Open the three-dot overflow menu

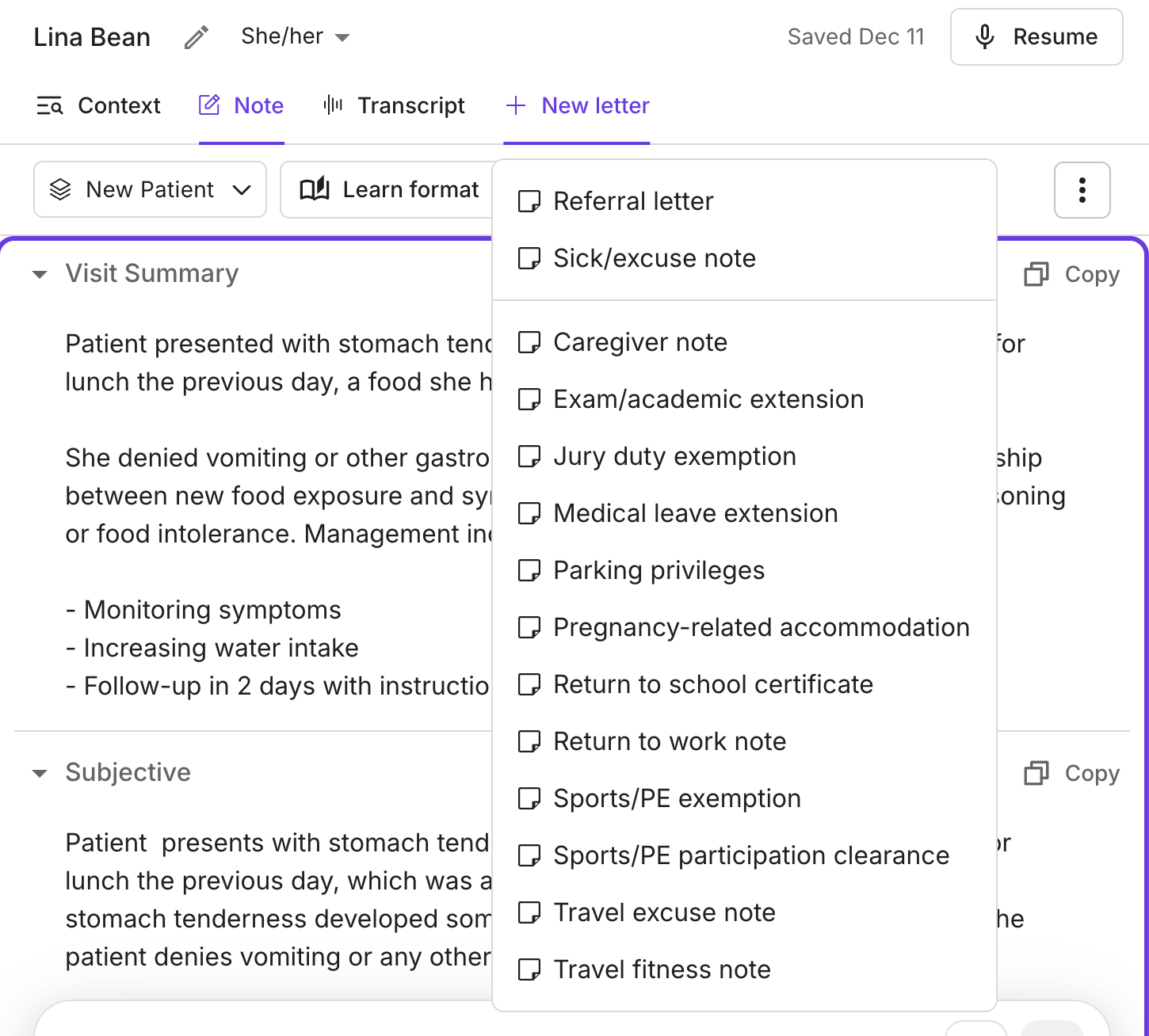[1082, 189]
